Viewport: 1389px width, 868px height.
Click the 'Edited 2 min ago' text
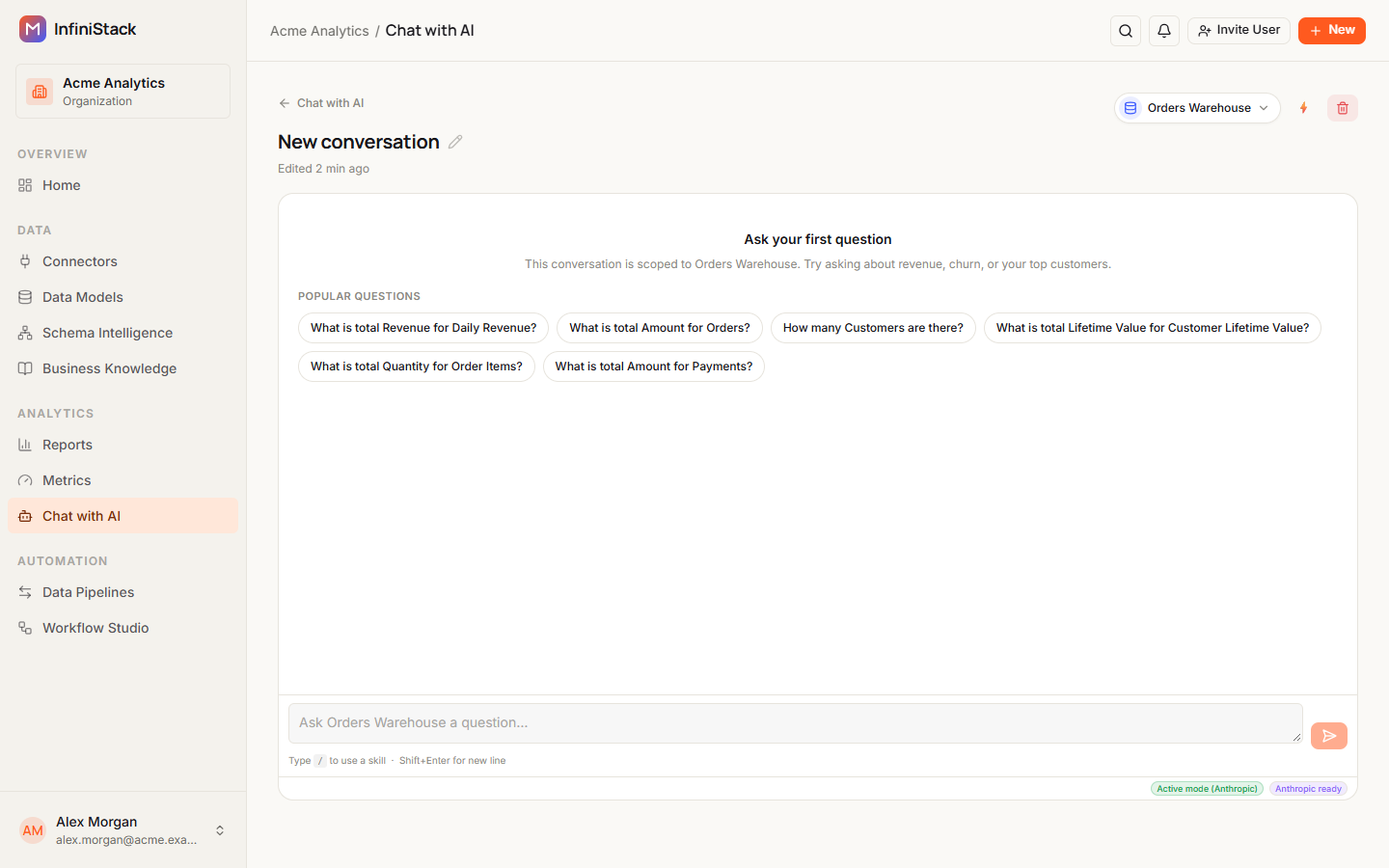[x=323, y=169]
